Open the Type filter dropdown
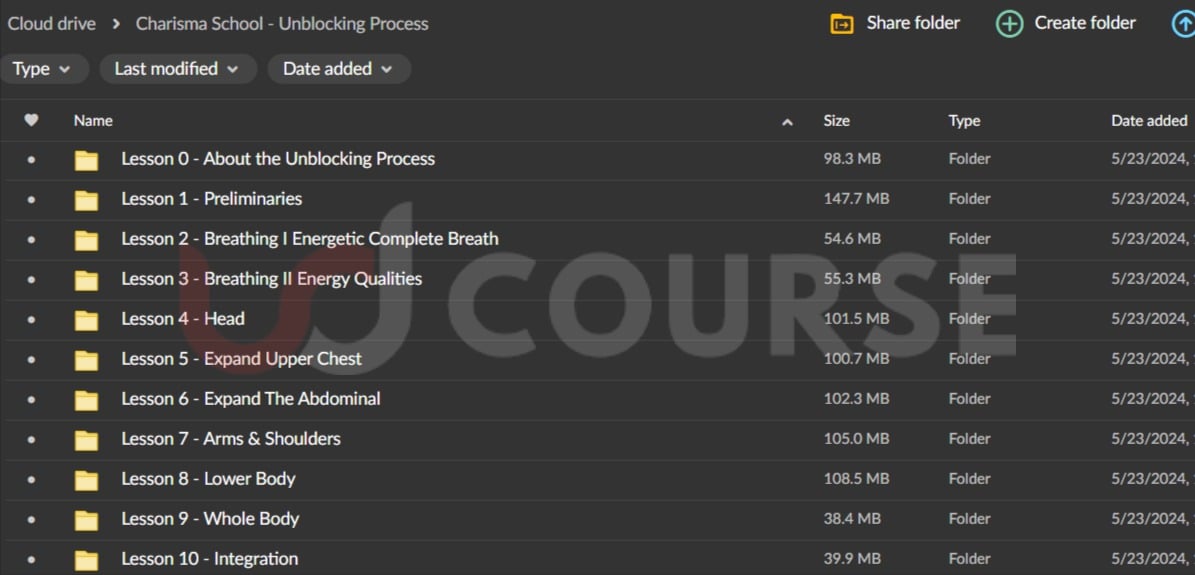The width and height of the screenshot is (1195, 575). 42,69
